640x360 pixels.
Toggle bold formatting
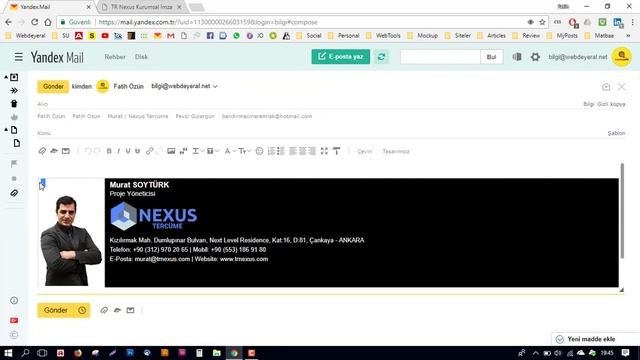[x=109, y=151]
